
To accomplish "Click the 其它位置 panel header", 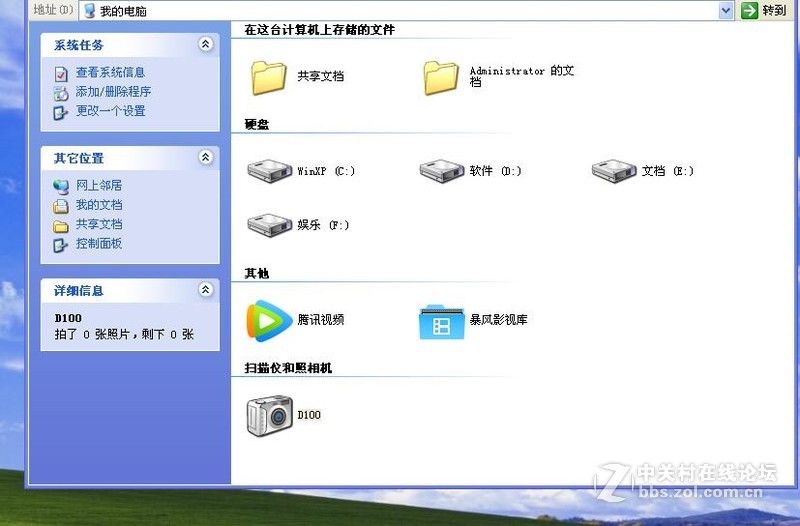I will click(x=130, y=158).
